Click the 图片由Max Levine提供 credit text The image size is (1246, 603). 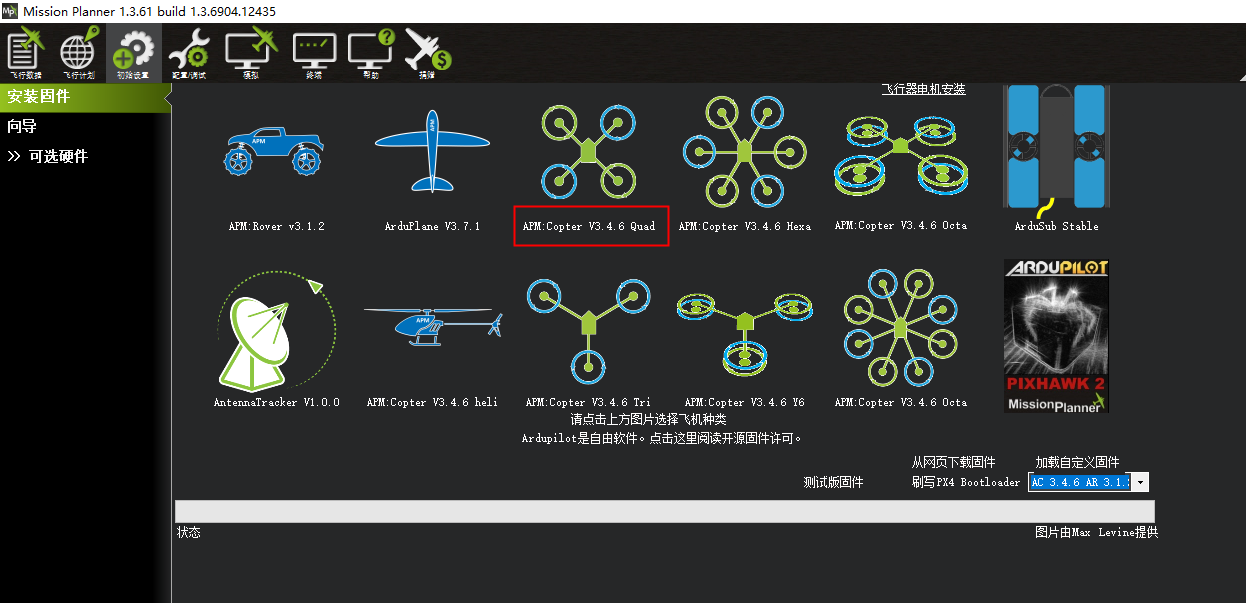point(1096,532)
